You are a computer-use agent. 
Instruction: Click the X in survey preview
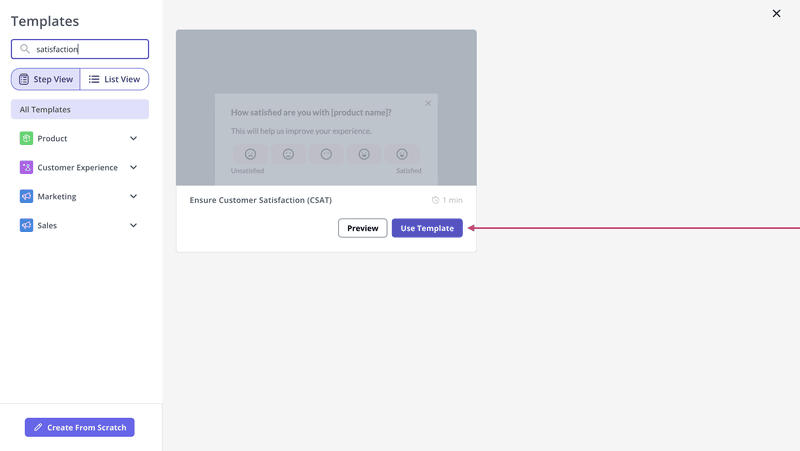[x=428, y=103]
